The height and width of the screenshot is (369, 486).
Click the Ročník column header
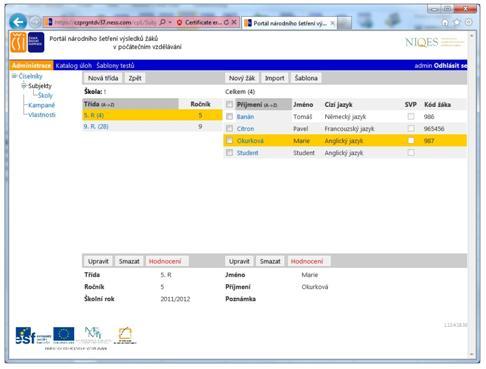(200, 104)
